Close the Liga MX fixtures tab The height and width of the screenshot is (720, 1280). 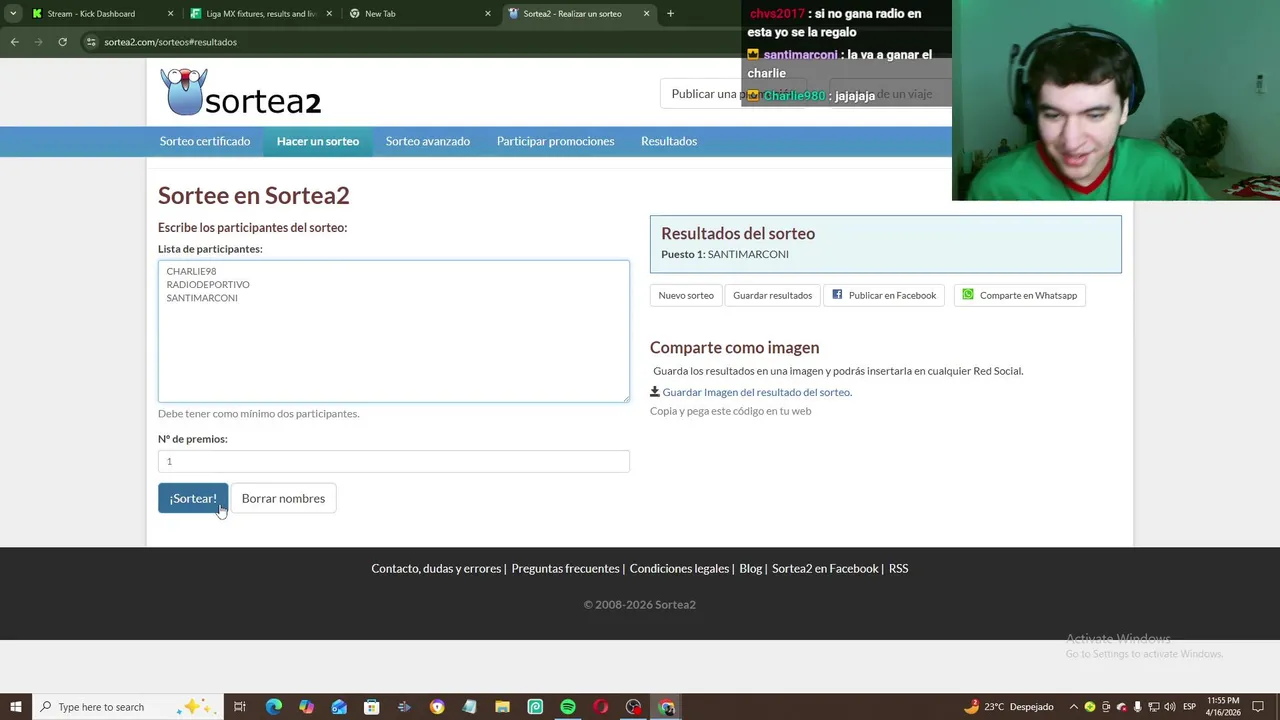click(x=329, y=14)
